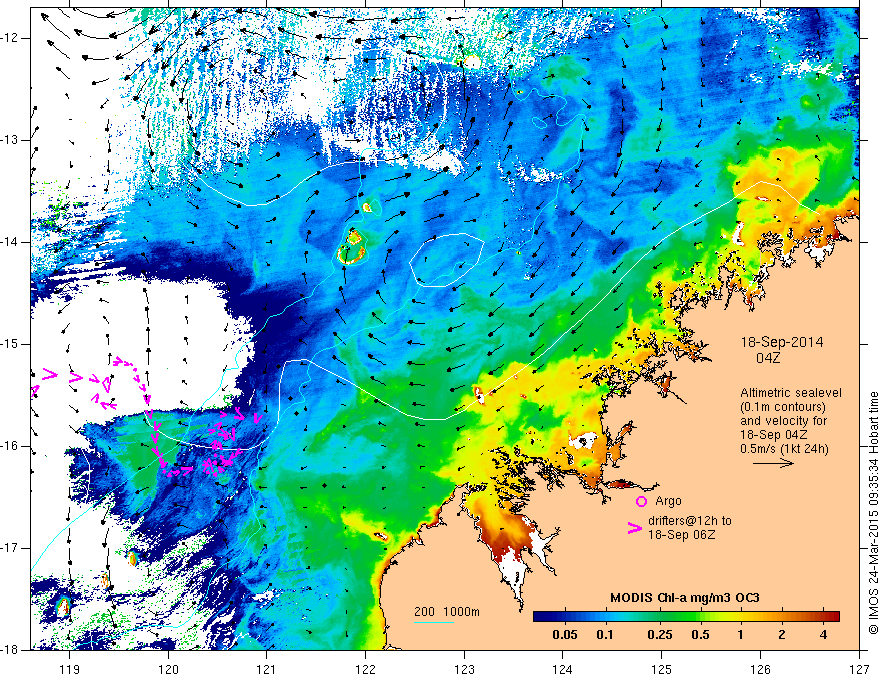This screenshot has height=680, width=880.
Task: Click the 0.05 colorbar tick label
Action: (565, 635)
